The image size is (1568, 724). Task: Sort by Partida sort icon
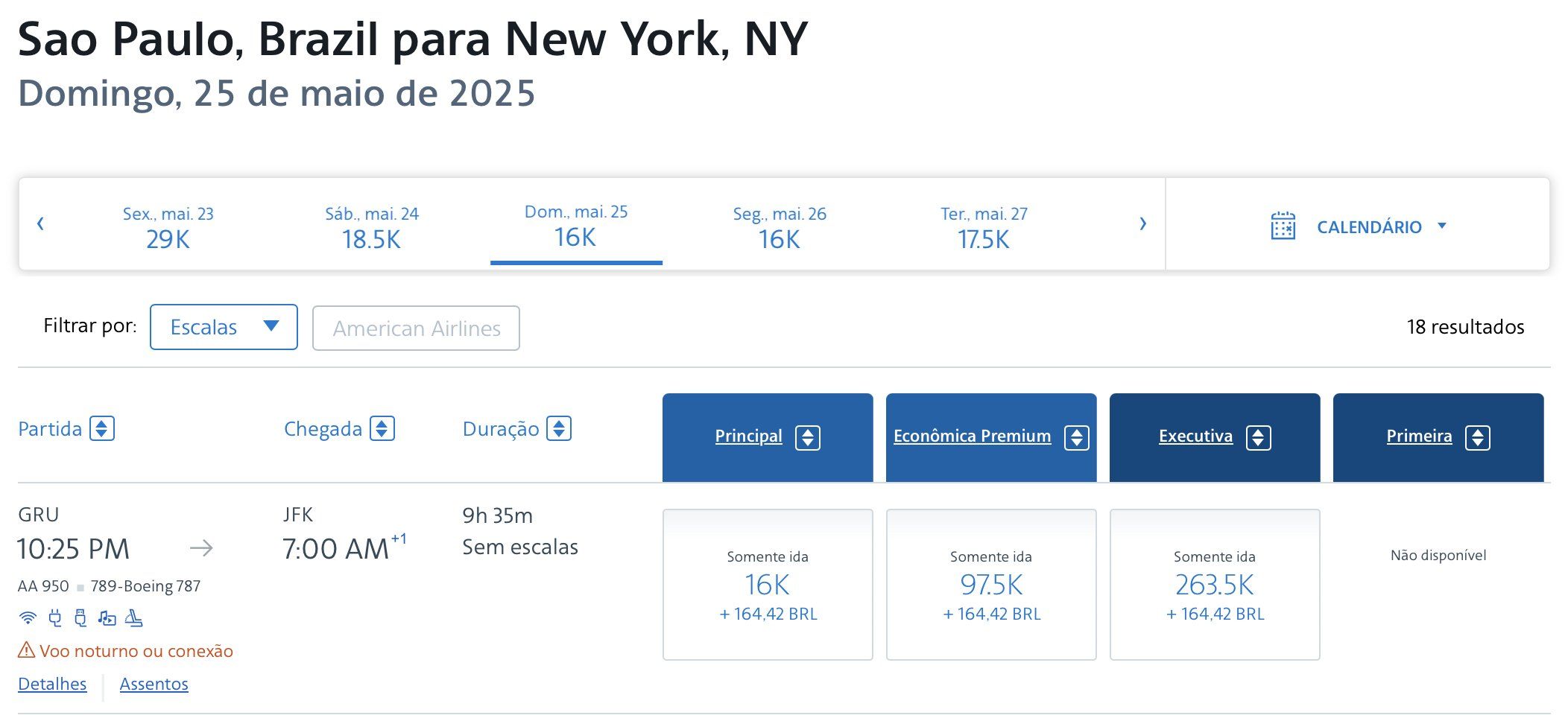(x=102, y=429)
